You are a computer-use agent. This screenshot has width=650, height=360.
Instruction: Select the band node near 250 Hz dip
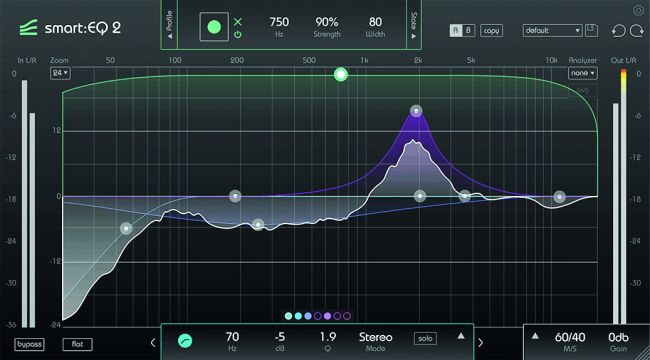pyautogui.click(x=258, y=225)
